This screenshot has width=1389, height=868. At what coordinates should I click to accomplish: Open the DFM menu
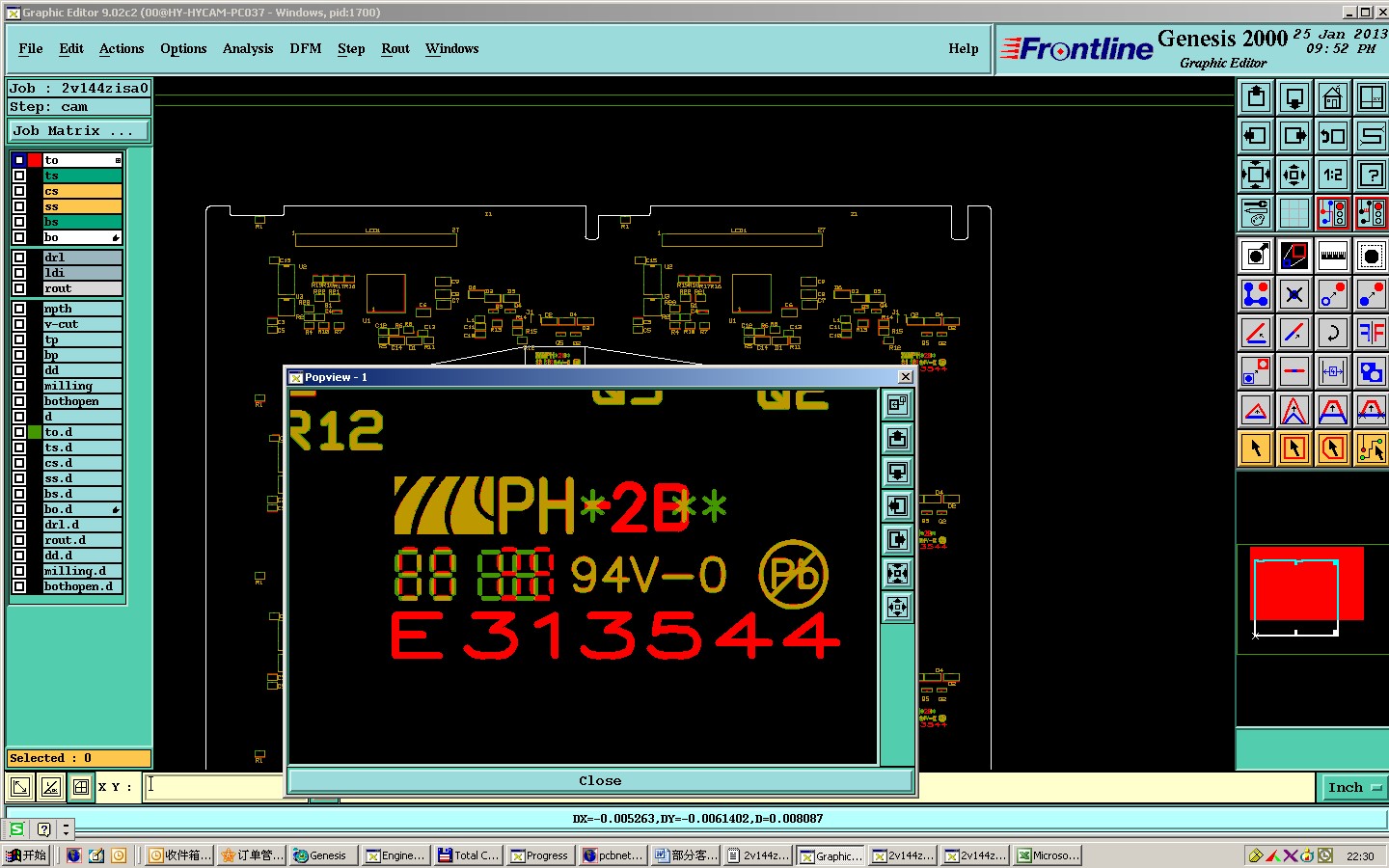pyautogui.click(x=306, y=48)
